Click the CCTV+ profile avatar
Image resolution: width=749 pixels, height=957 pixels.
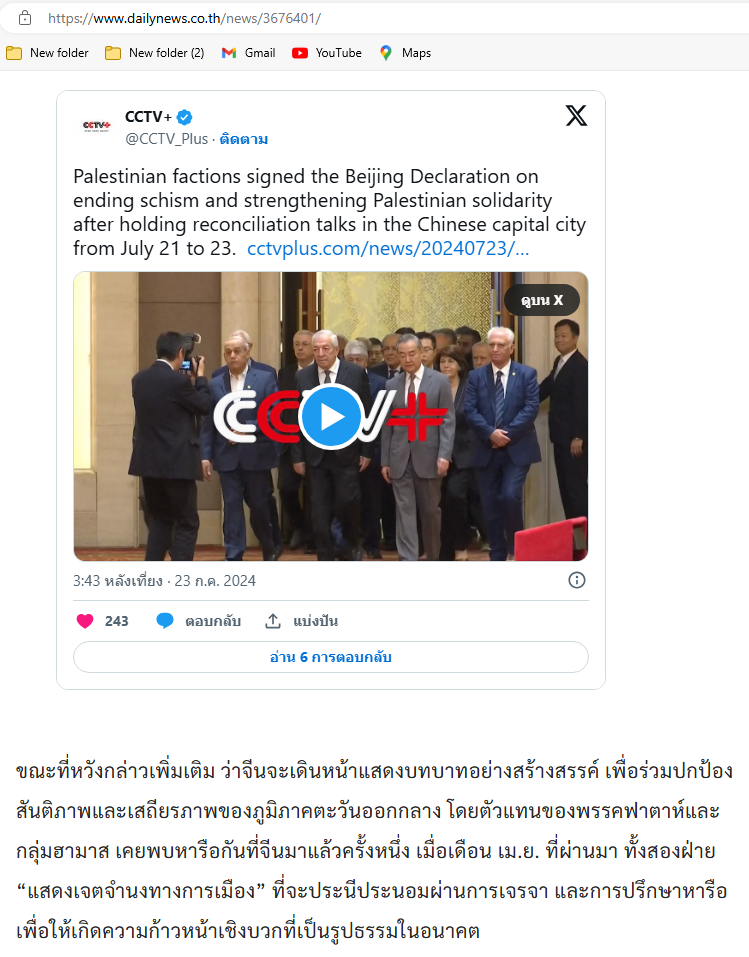click(96, 126)
